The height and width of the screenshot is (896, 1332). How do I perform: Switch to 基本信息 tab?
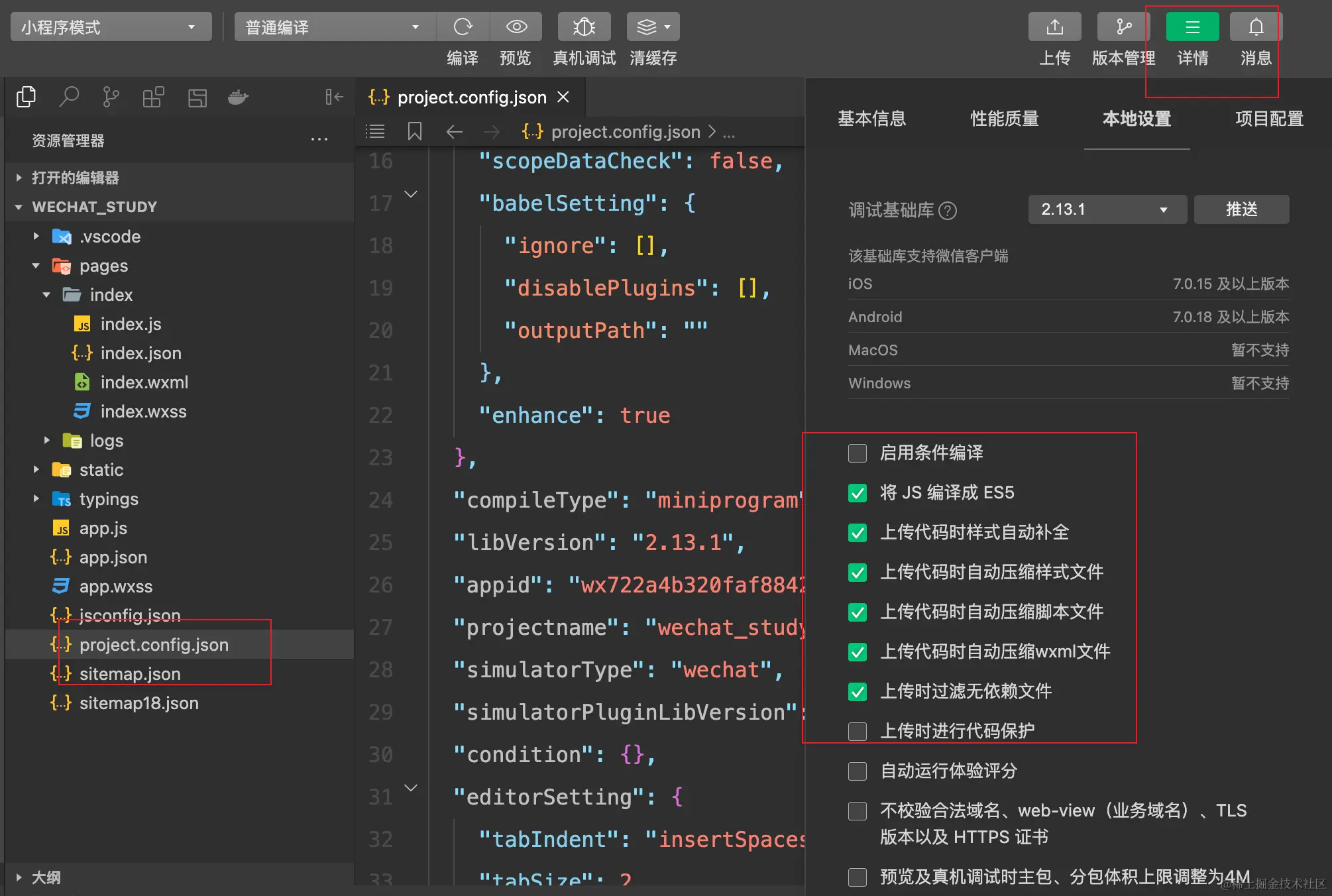(x=871, y=119)
